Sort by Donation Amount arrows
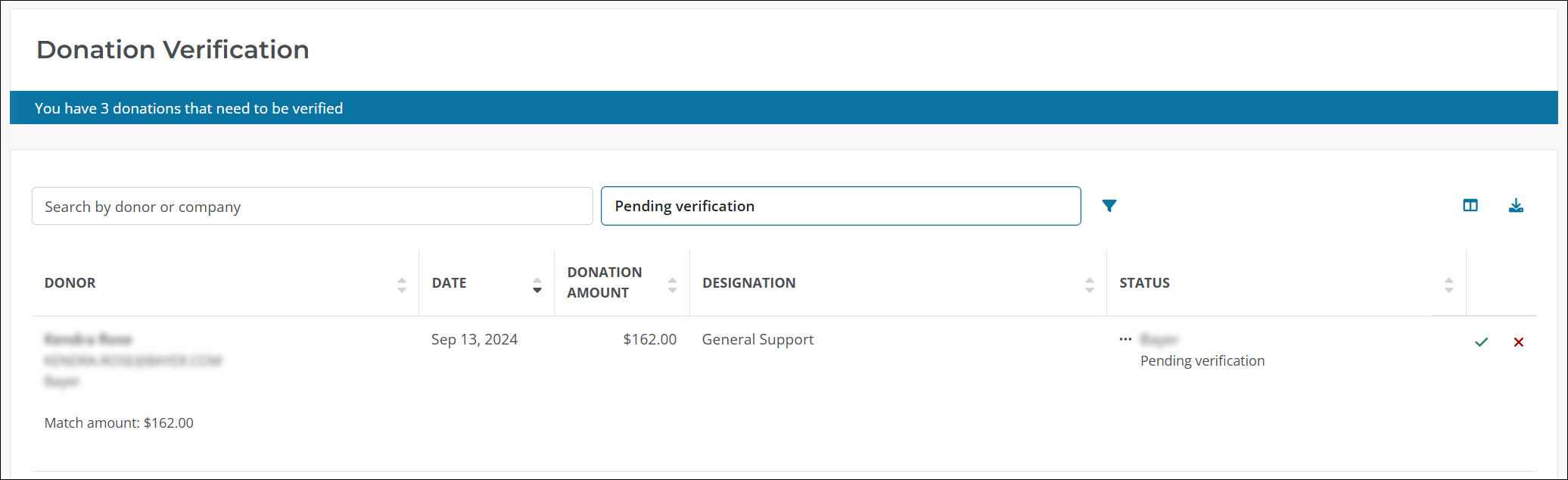This screenshot has width=1568, height=480. click(672, 285)
